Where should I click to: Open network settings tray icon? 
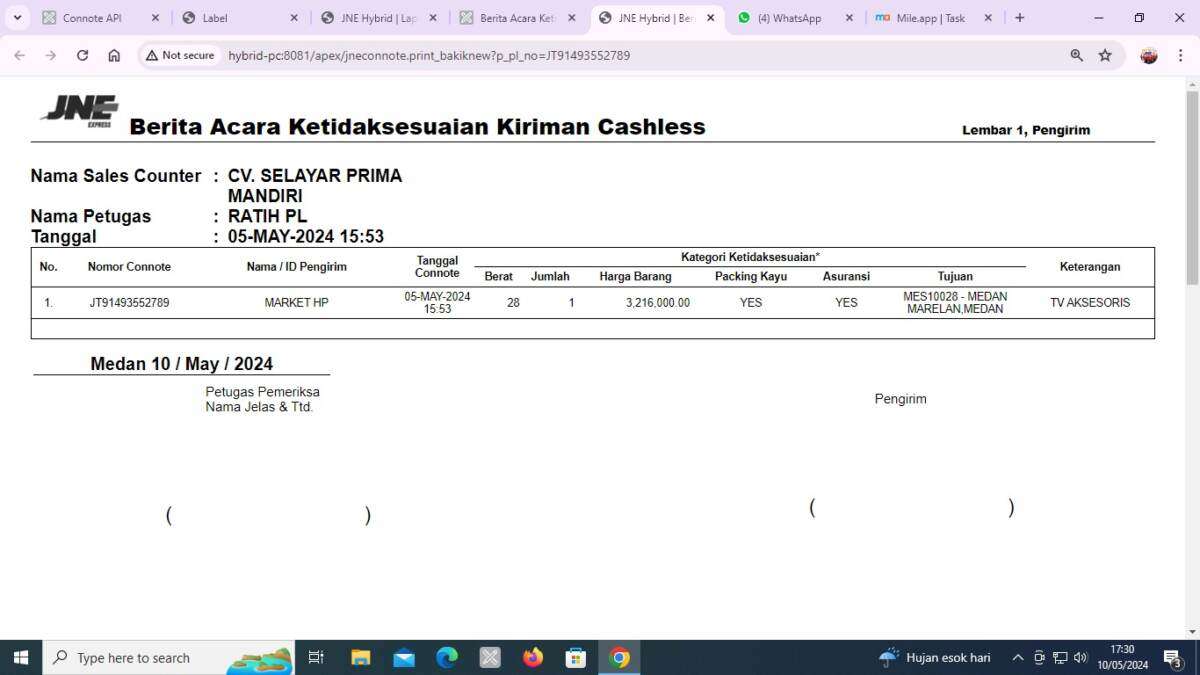point(1060,657)
